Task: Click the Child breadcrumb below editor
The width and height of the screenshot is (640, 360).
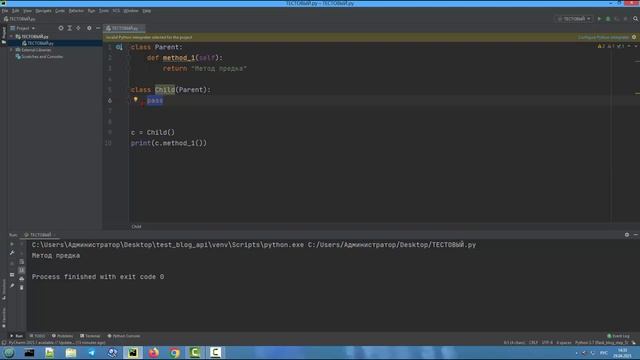Action: tap(136, 227)
